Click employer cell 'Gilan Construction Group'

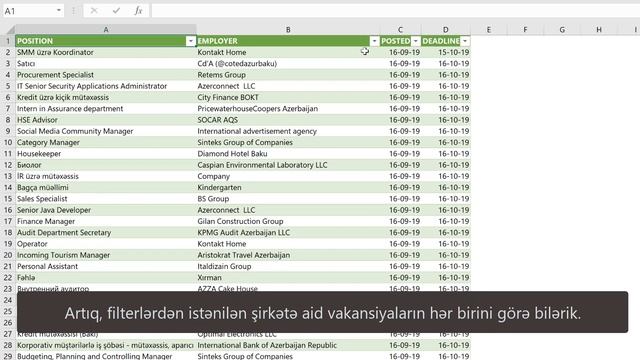[288, 221]
